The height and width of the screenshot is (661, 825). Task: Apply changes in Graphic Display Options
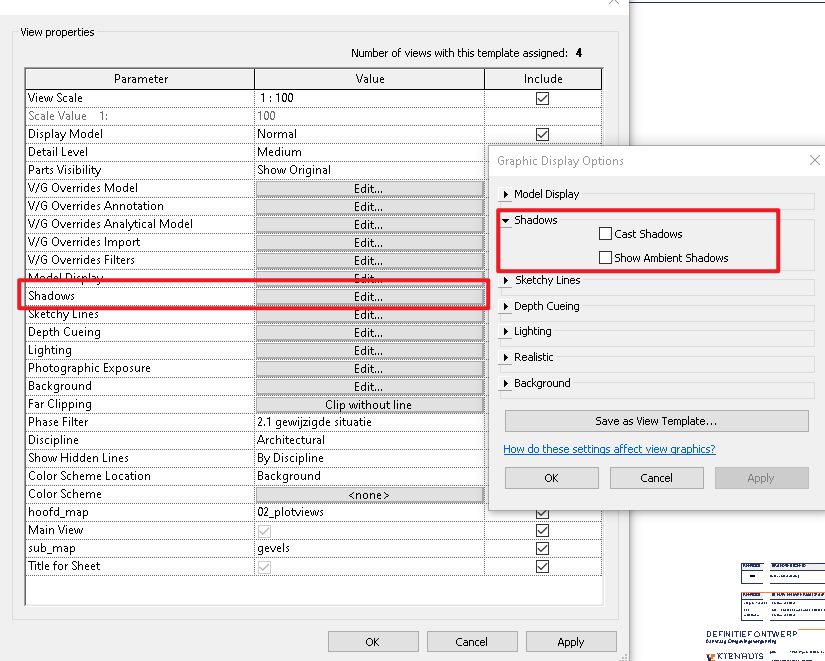[x=761, y=477]
